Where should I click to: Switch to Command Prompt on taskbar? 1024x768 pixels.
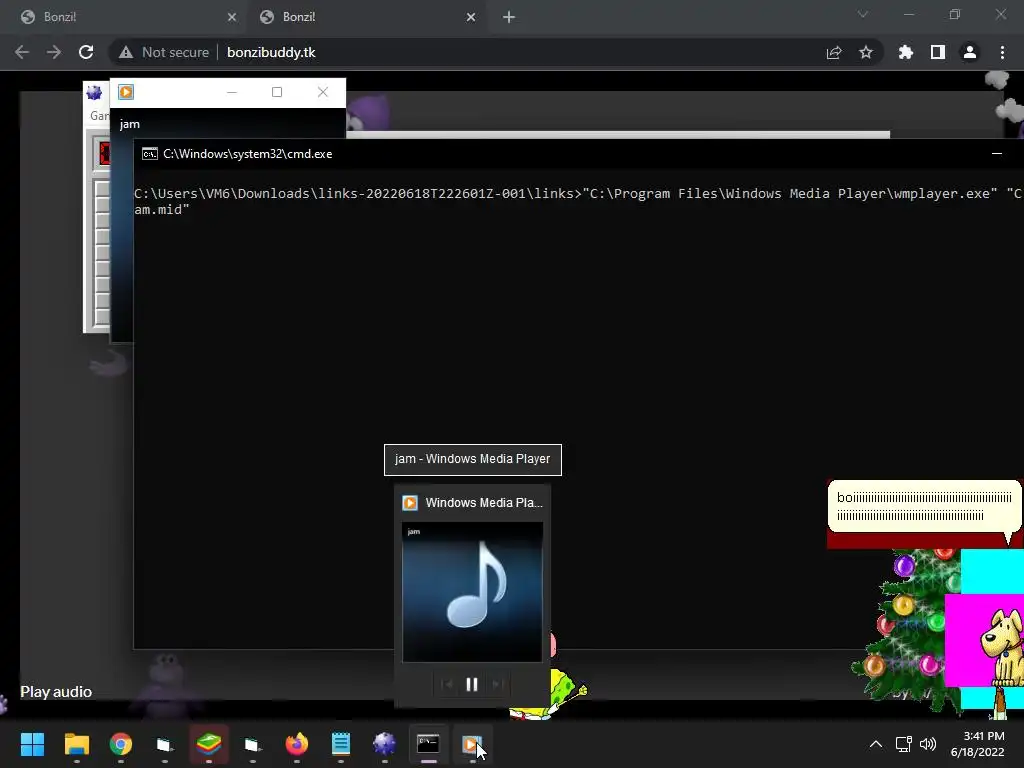(428, 744)
